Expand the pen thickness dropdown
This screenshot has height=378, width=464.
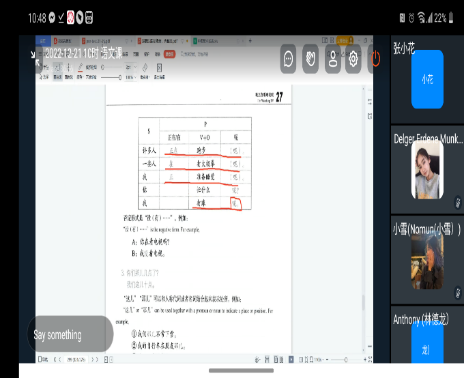131,67
